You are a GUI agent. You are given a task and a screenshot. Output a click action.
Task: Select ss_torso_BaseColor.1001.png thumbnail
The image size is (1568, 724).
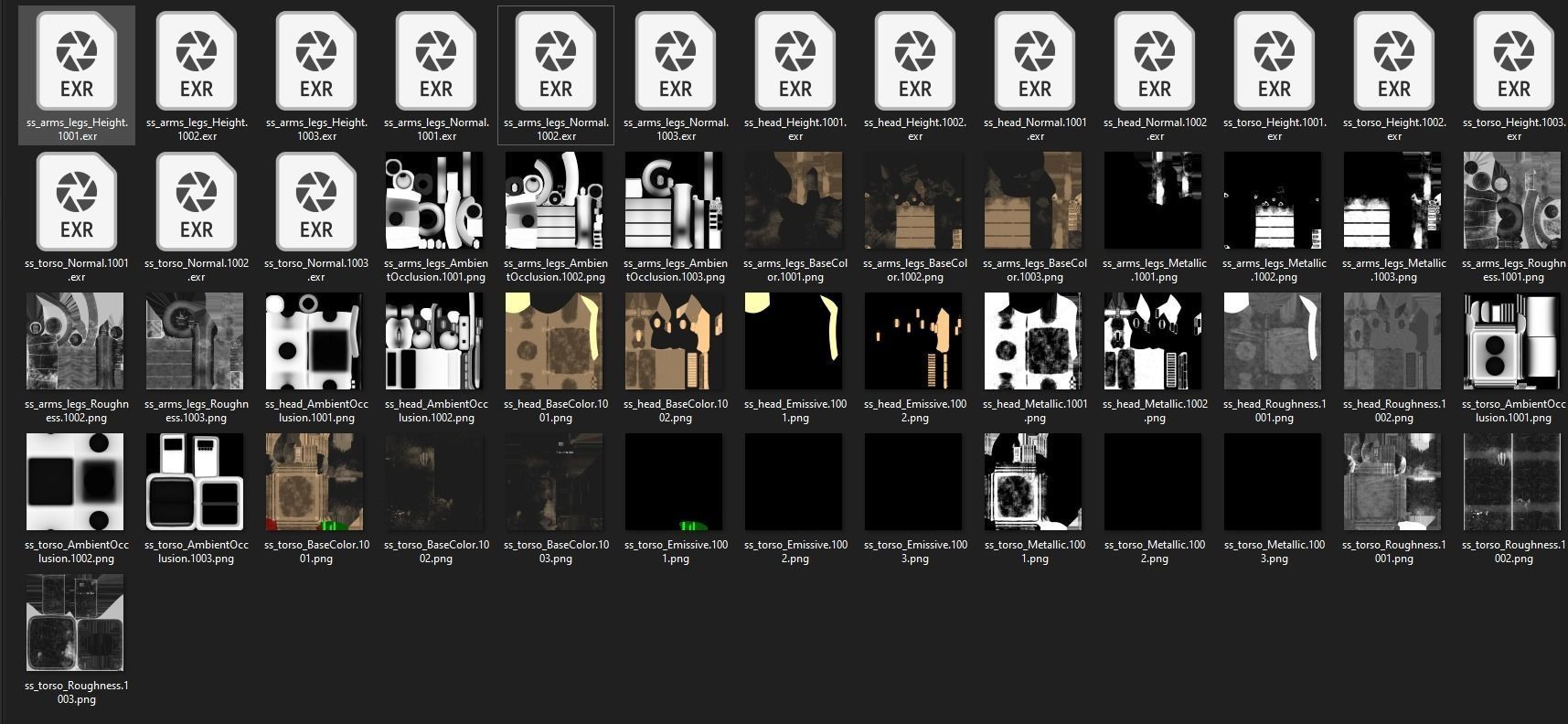(315, 482)
